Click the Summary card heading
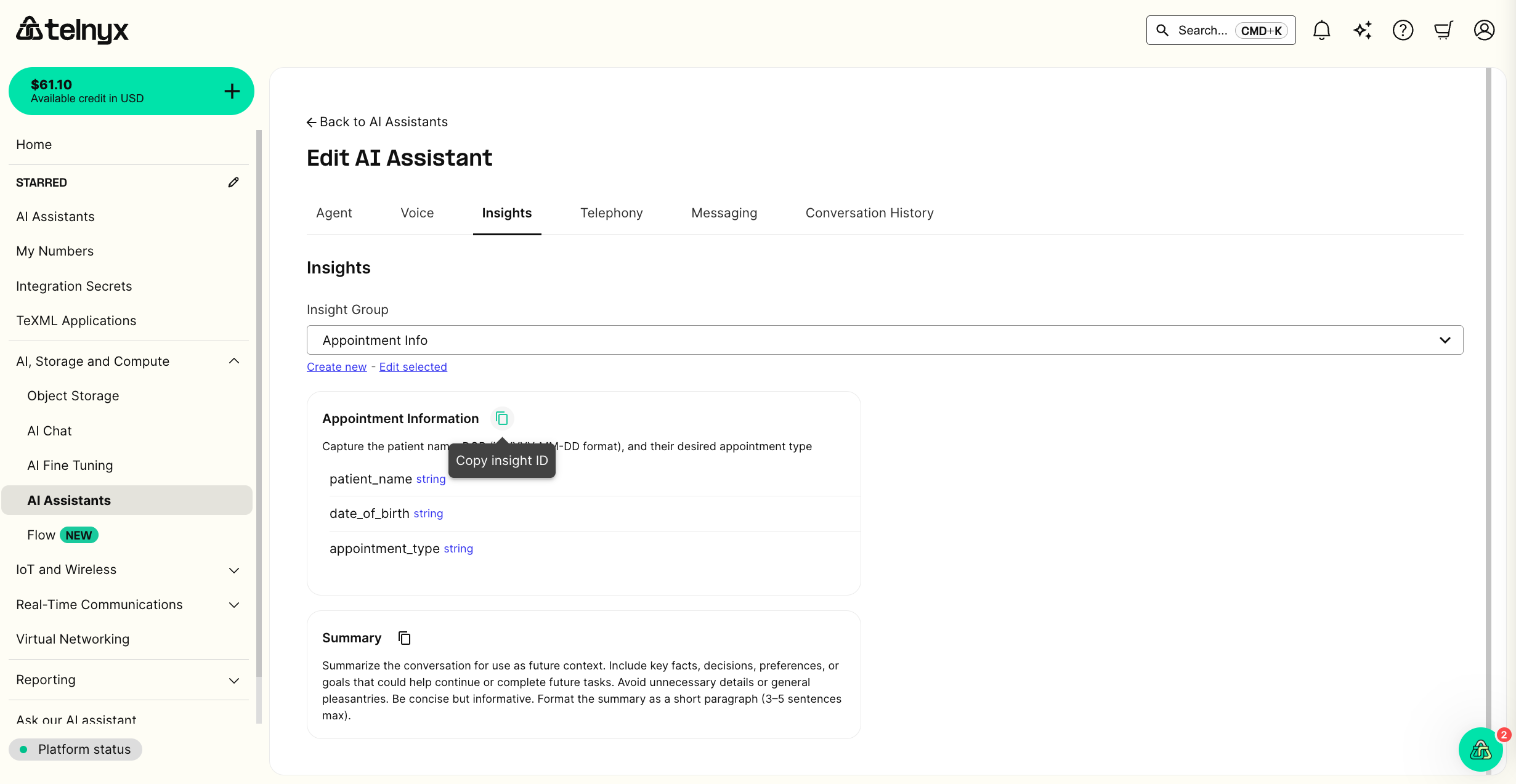Viewport: 1516px width, 784px height. coord(352,638)
